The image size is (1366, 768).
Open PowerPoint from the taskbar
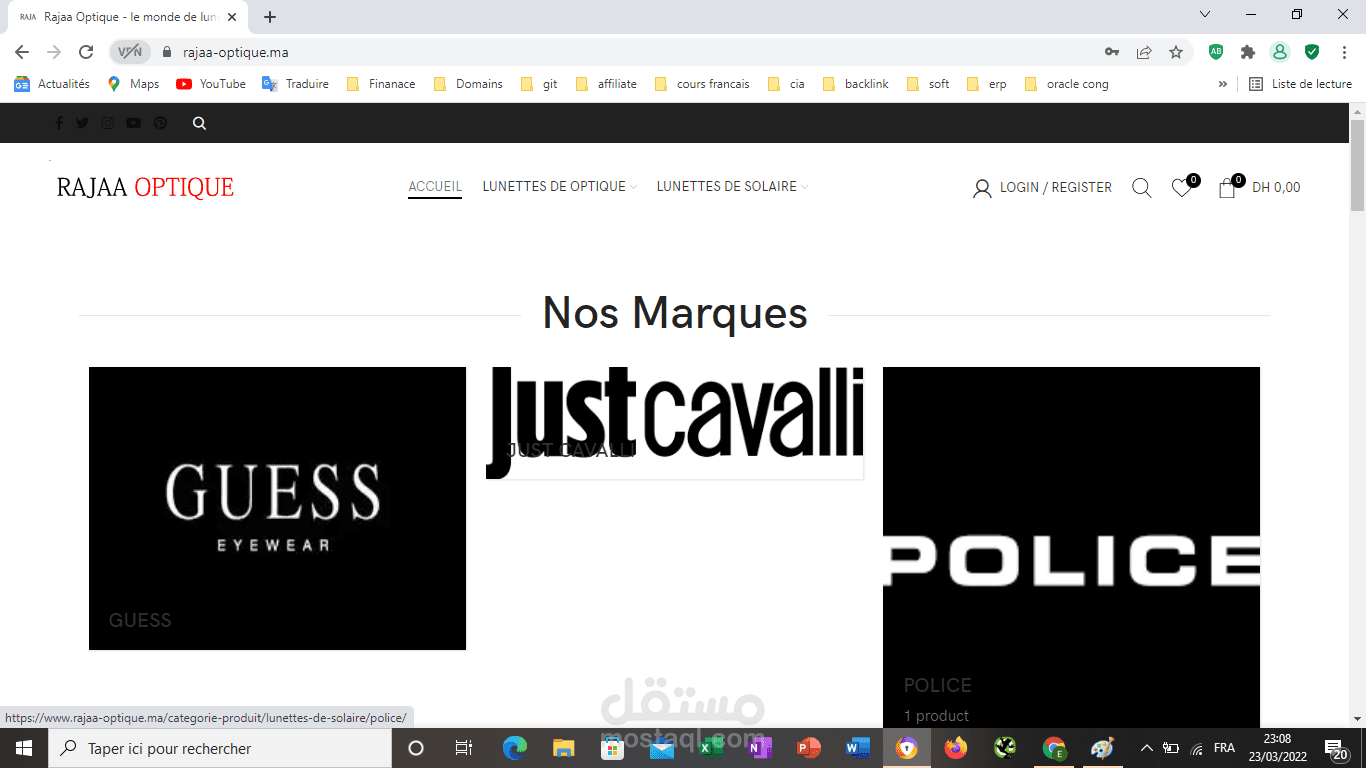click(x=809, y=748)
